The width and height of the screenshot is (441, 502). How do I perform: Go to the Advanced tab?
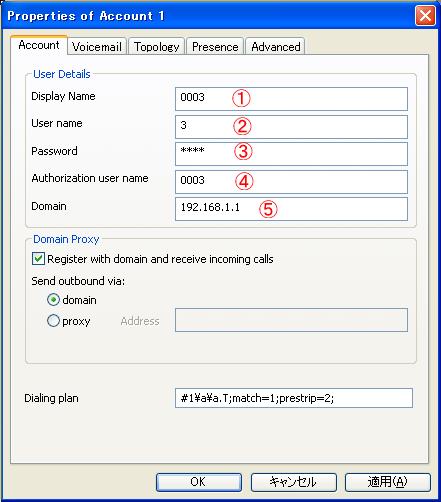(276, 46)
